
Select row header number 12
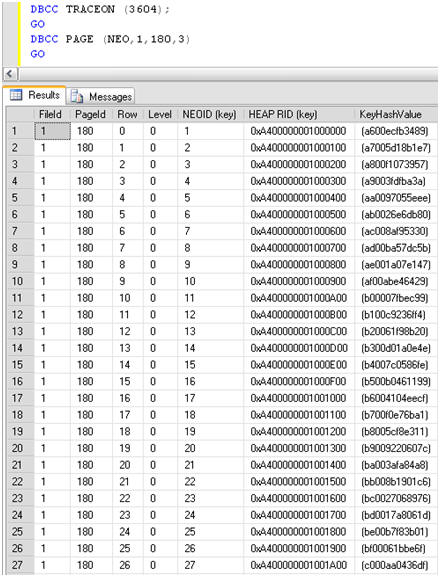[20, 315]
